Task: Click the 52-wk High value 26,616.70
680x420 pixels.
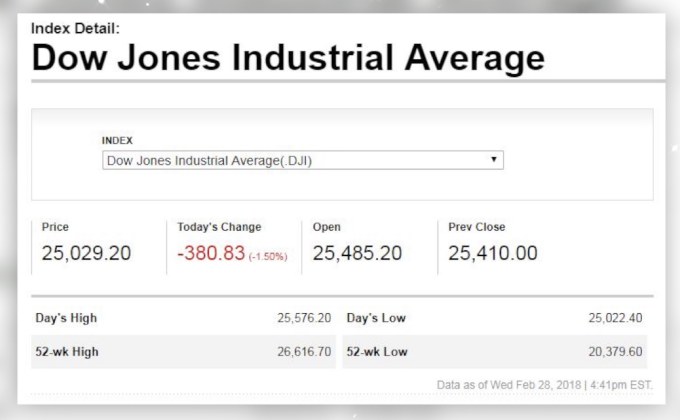Action: coord(304,352)
